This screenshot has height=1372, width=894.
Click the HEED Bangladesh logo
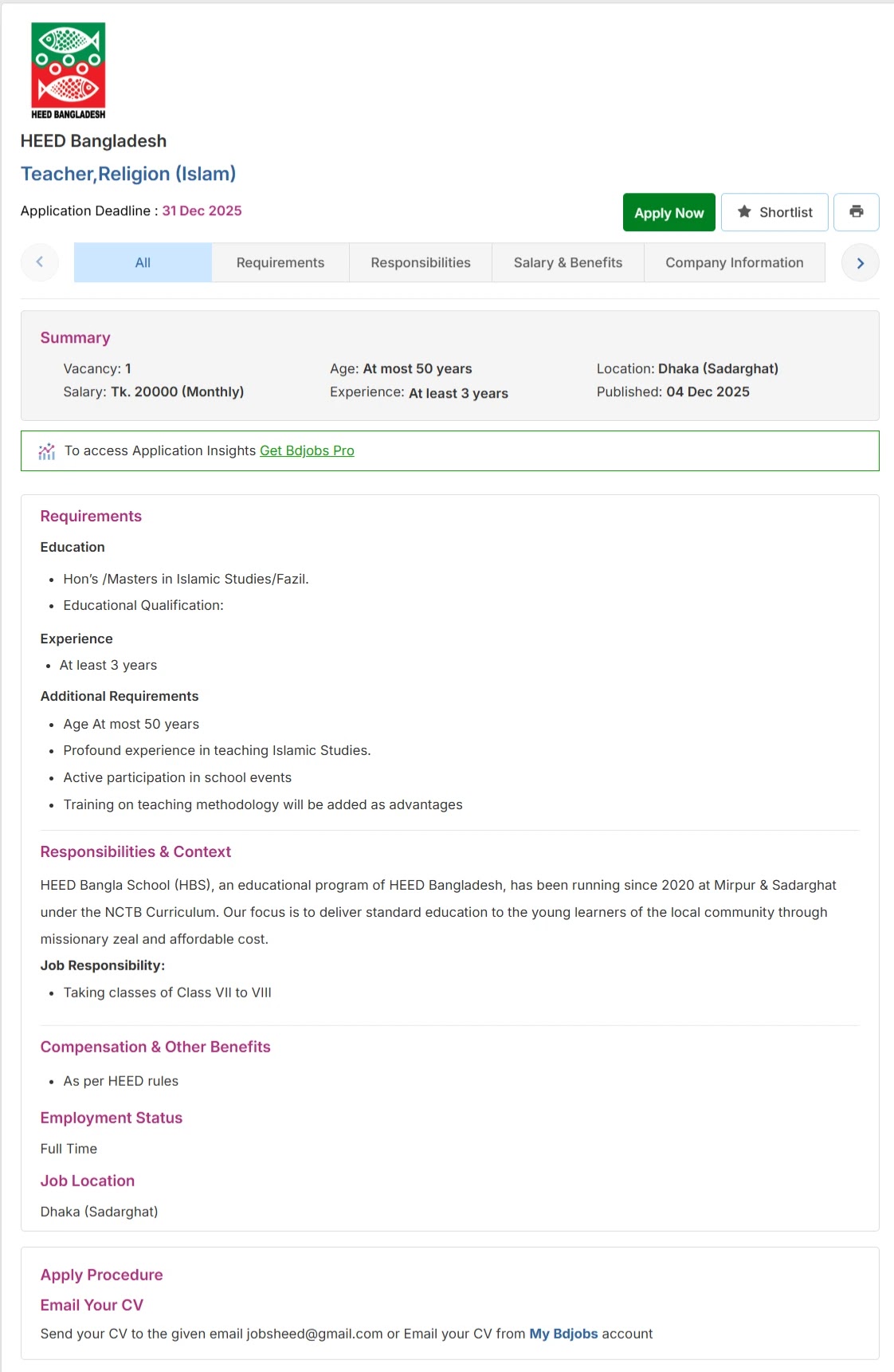69,71
